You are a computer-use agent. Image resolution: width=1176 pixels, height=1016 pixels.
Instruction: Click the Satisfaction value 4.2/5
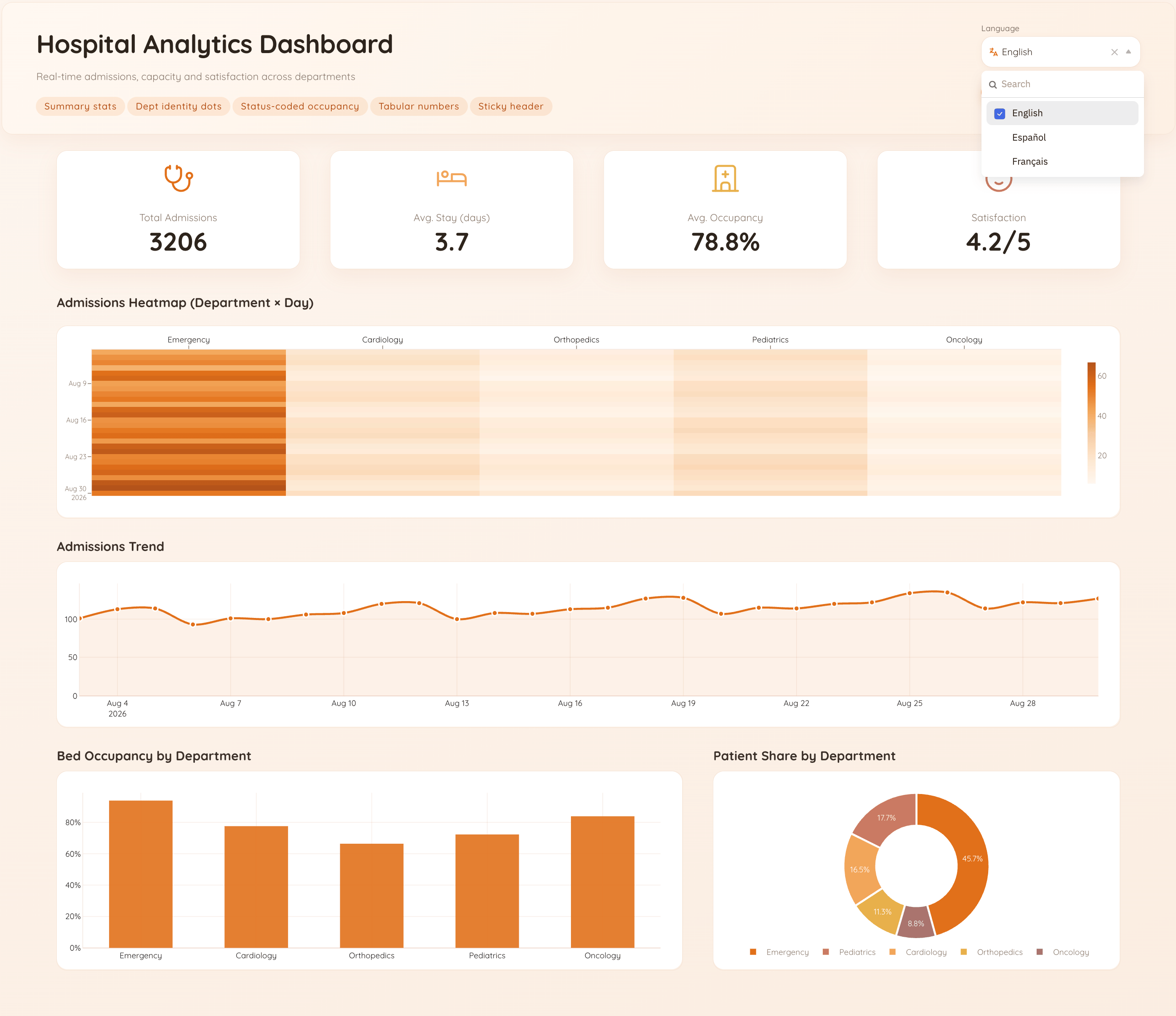pos(998,242)
